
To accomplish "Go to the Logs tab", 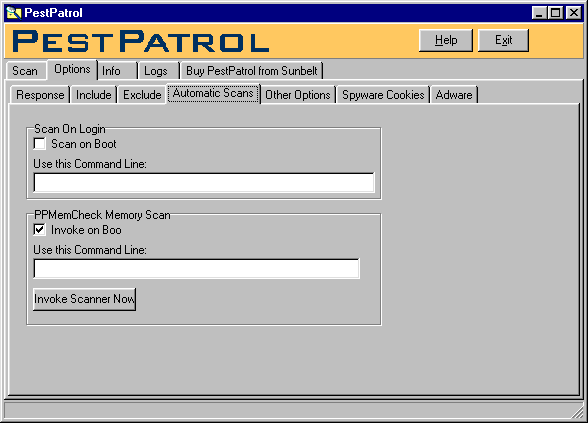I will [x=158, y=71].
